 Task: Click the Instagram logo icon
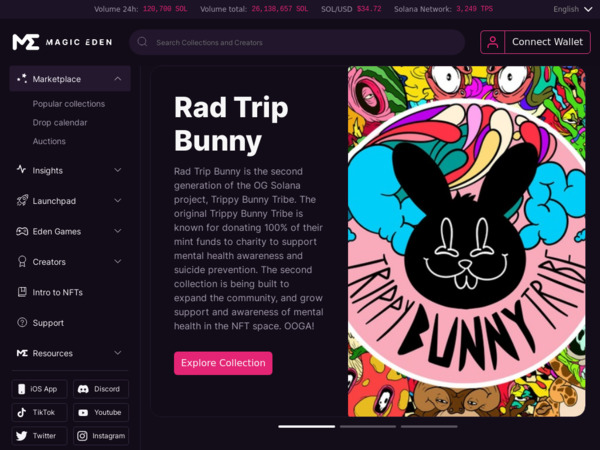[x=82, y=436]
